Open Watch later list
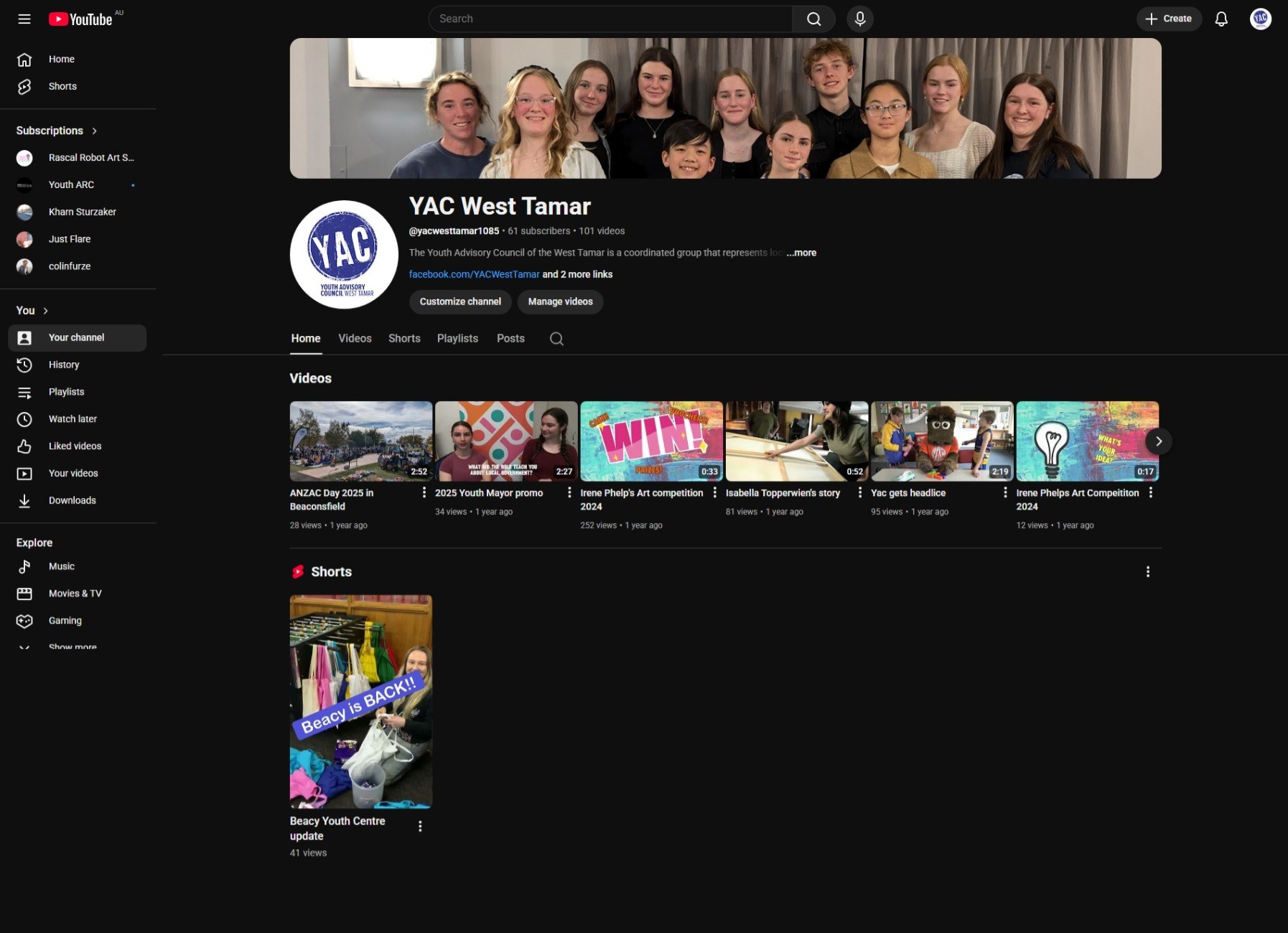This screenshot has width=1288, height=933. [78, 420]
